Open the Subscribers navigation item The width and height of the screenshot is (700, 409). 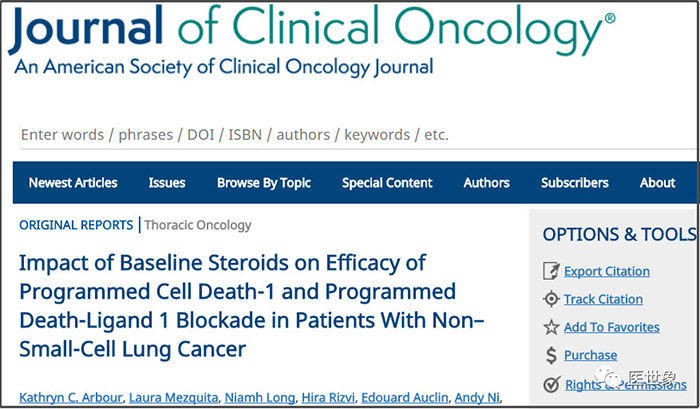(575, 183)
